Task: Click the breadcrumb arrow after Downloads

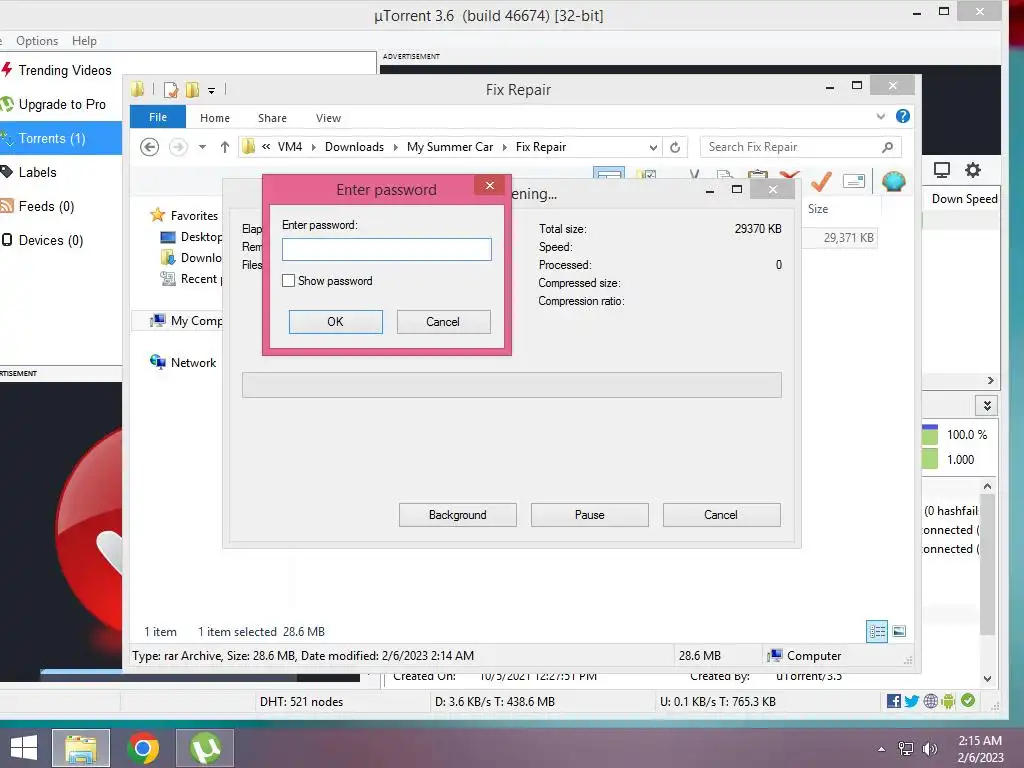Action: (x=395, y=147)
